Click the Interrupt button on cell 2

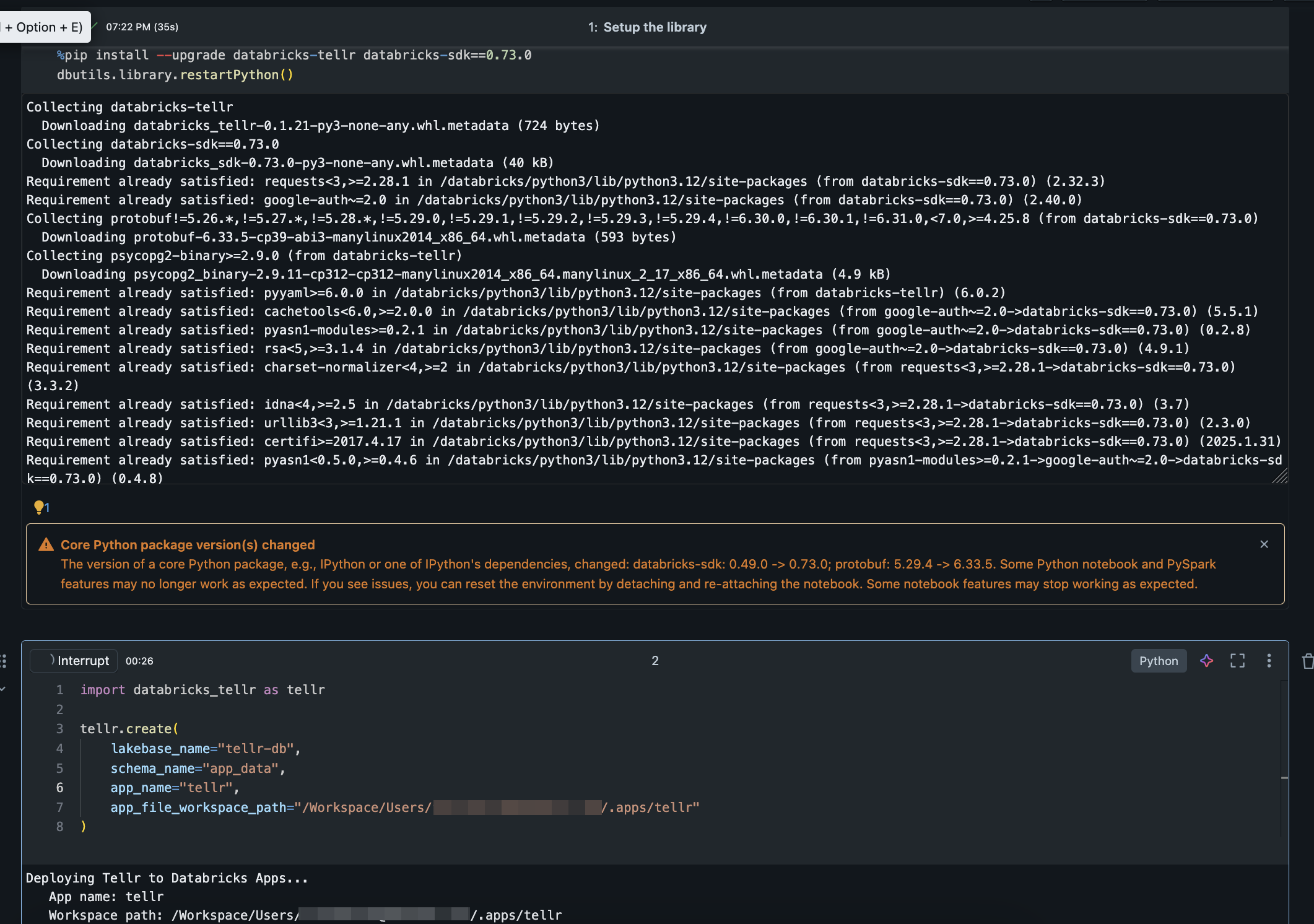74,661
